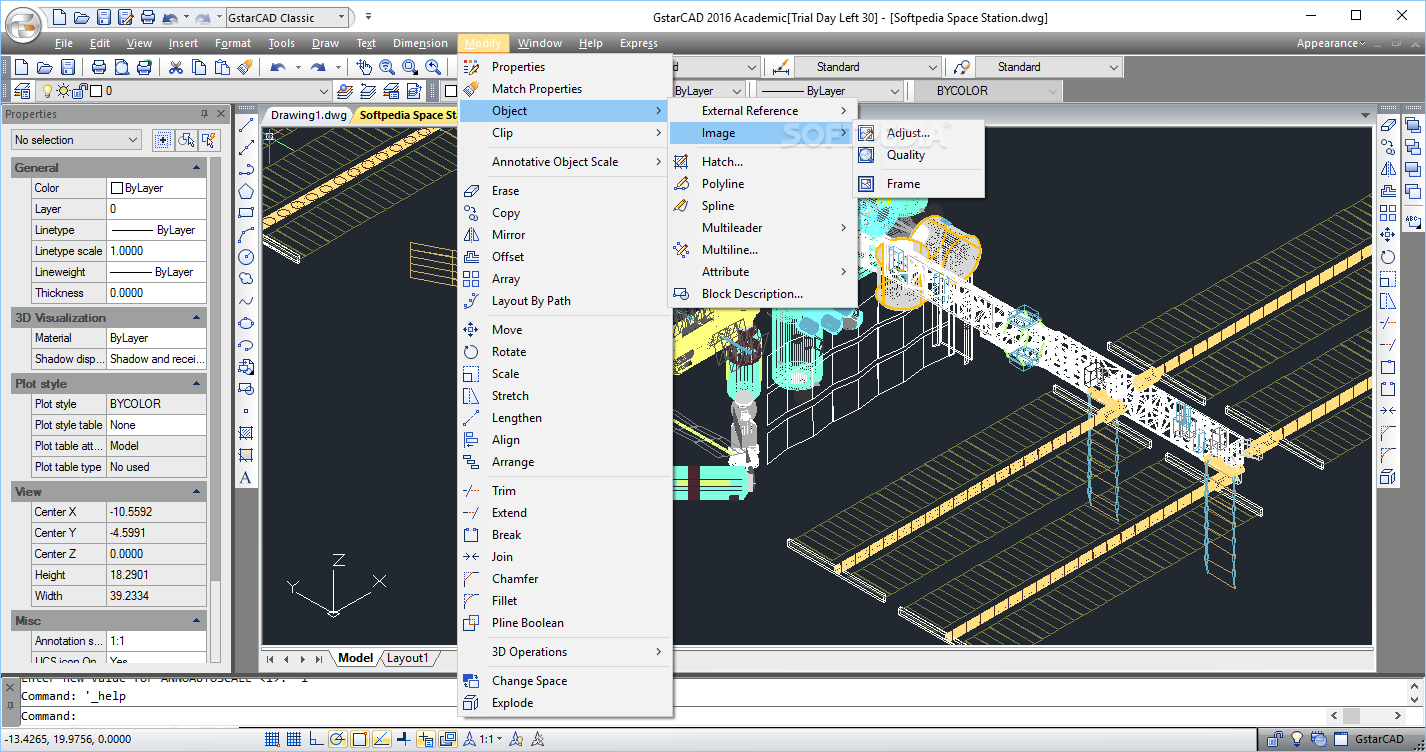Click the Explode icon in right modify toolbar

click(1388, 477)
